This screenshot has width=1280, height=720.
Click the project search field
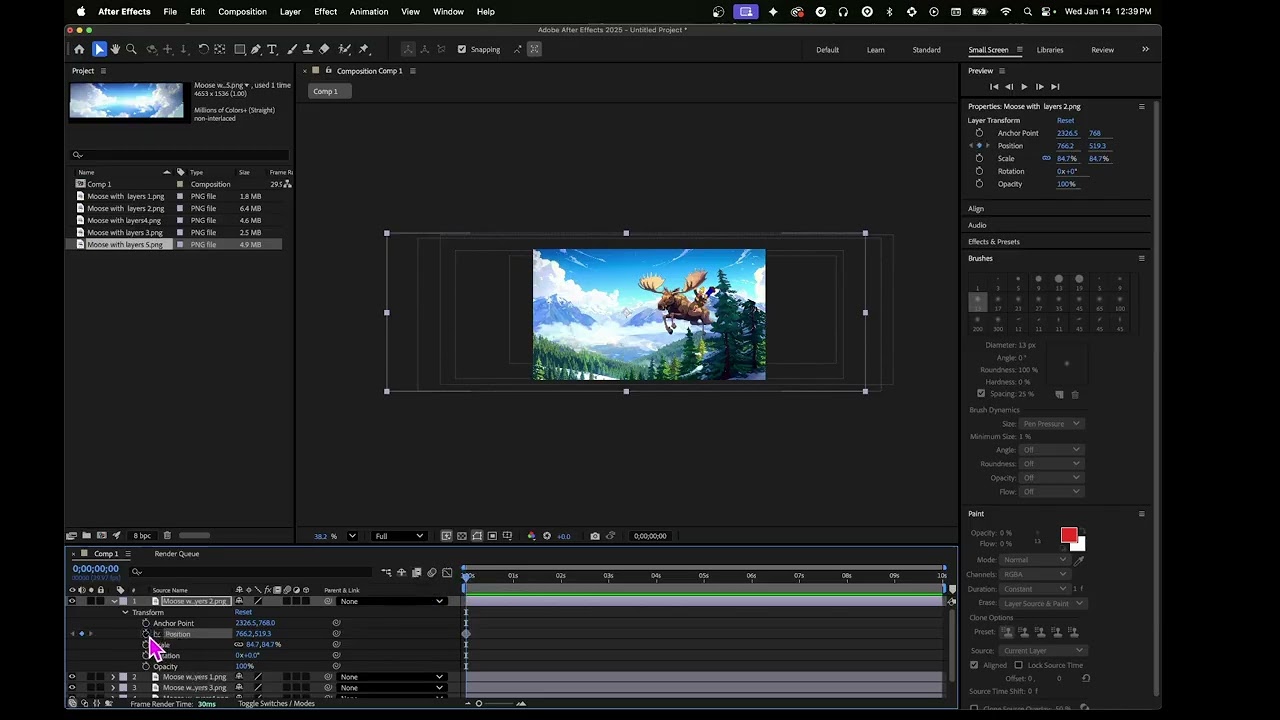pyautogui.click(x=180, y=155)
